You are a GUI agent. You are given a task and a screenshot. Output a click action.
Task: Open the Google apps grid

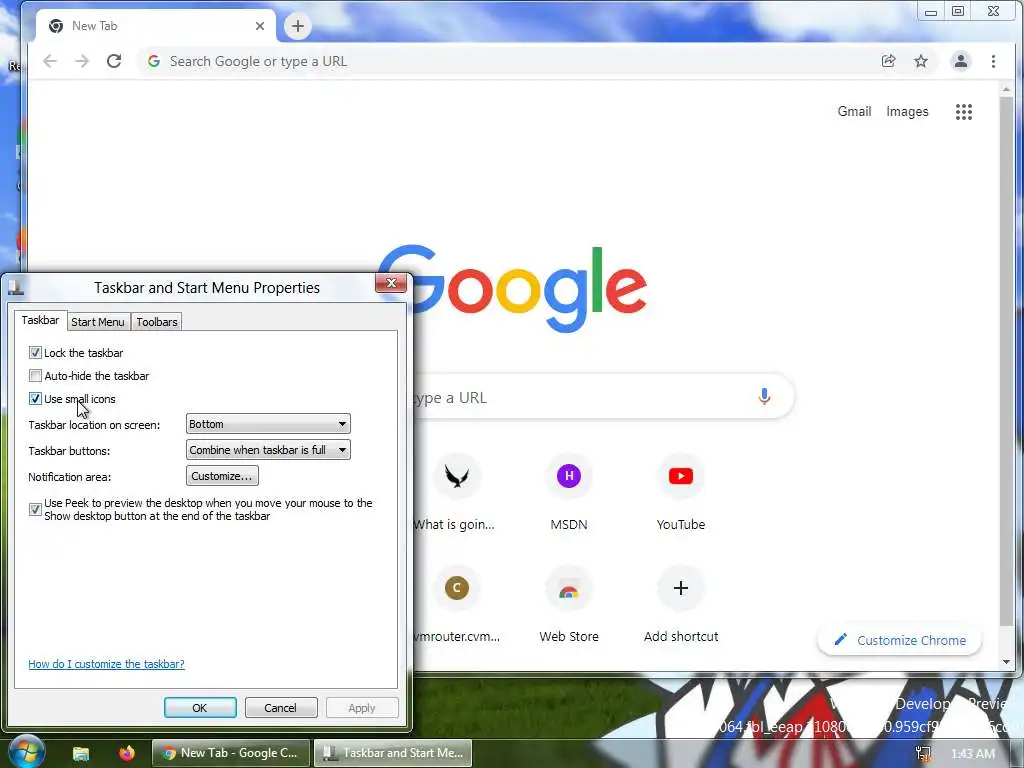pyautogui.click(x=964, y=112)
